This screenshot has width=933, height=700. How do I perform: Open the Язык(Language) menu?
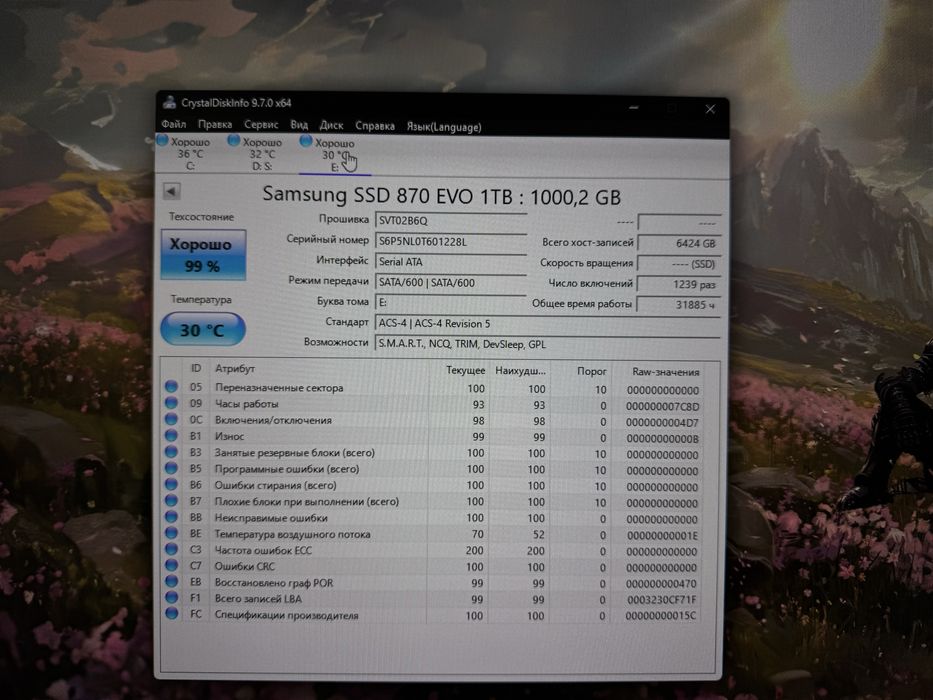point(444,127)
